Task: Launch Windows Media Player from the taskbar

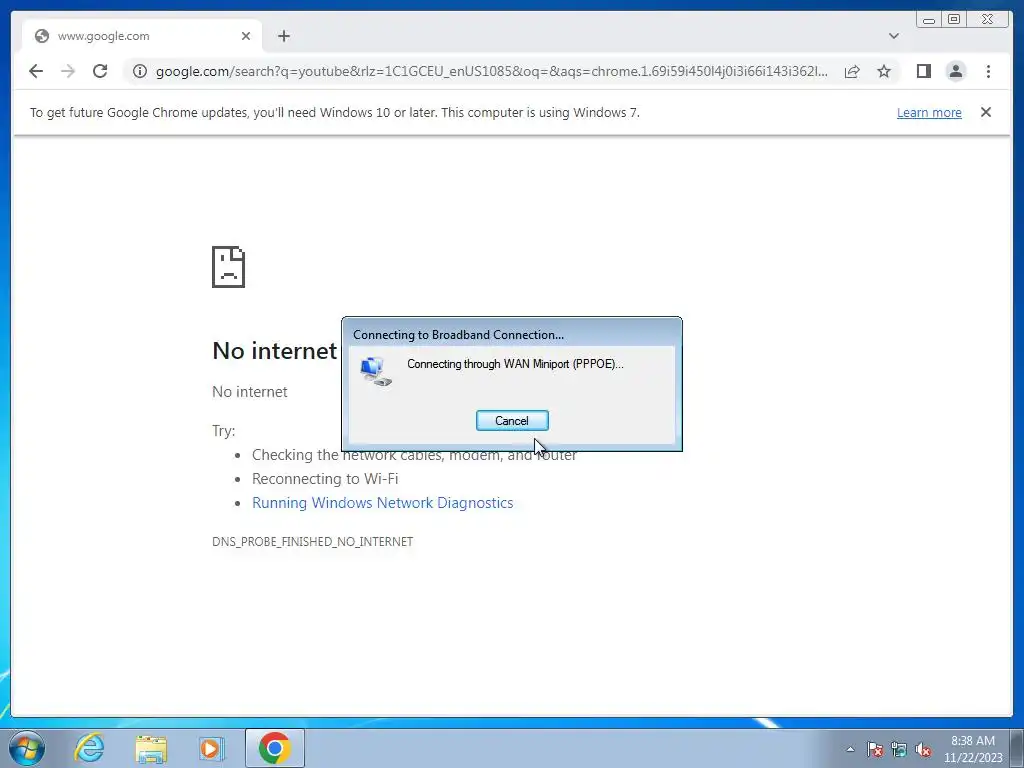Action: [x=211, y=748]
